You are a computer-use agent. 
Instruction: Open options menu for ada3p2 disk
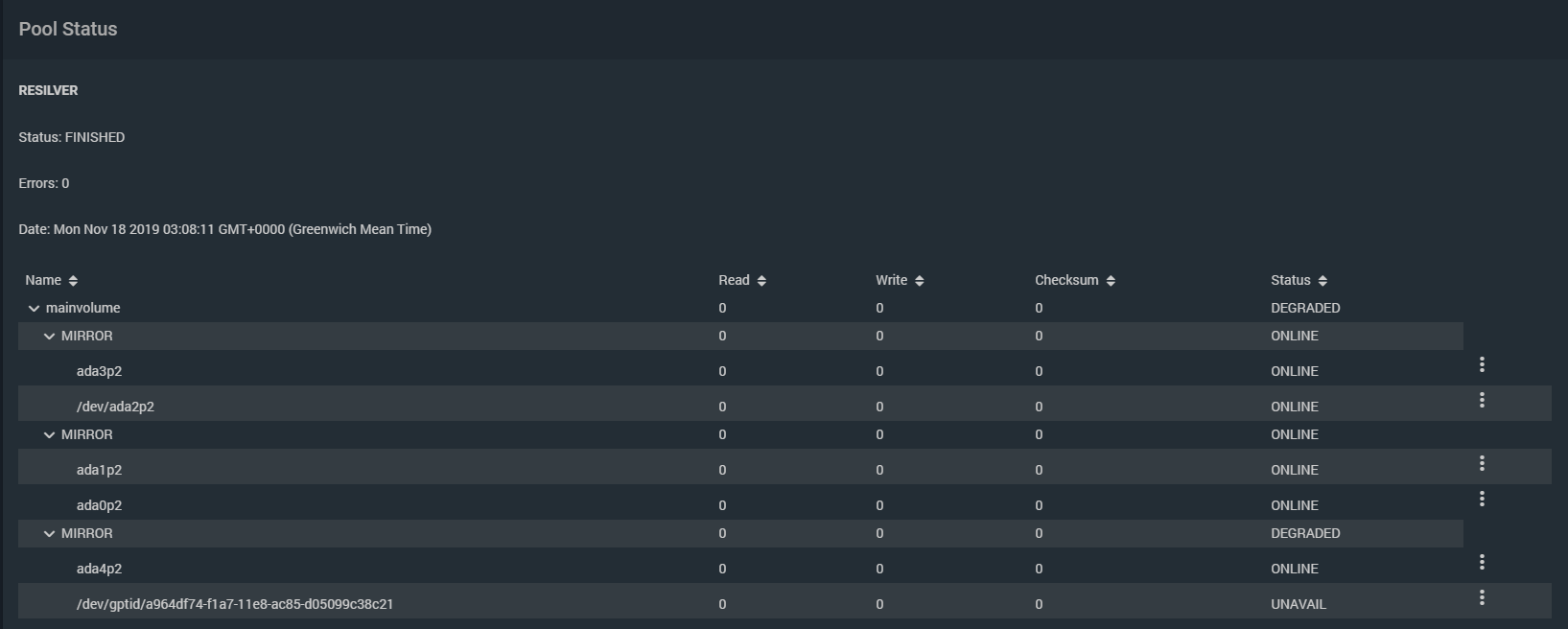pyautogui.click(x=1482, y=364)
